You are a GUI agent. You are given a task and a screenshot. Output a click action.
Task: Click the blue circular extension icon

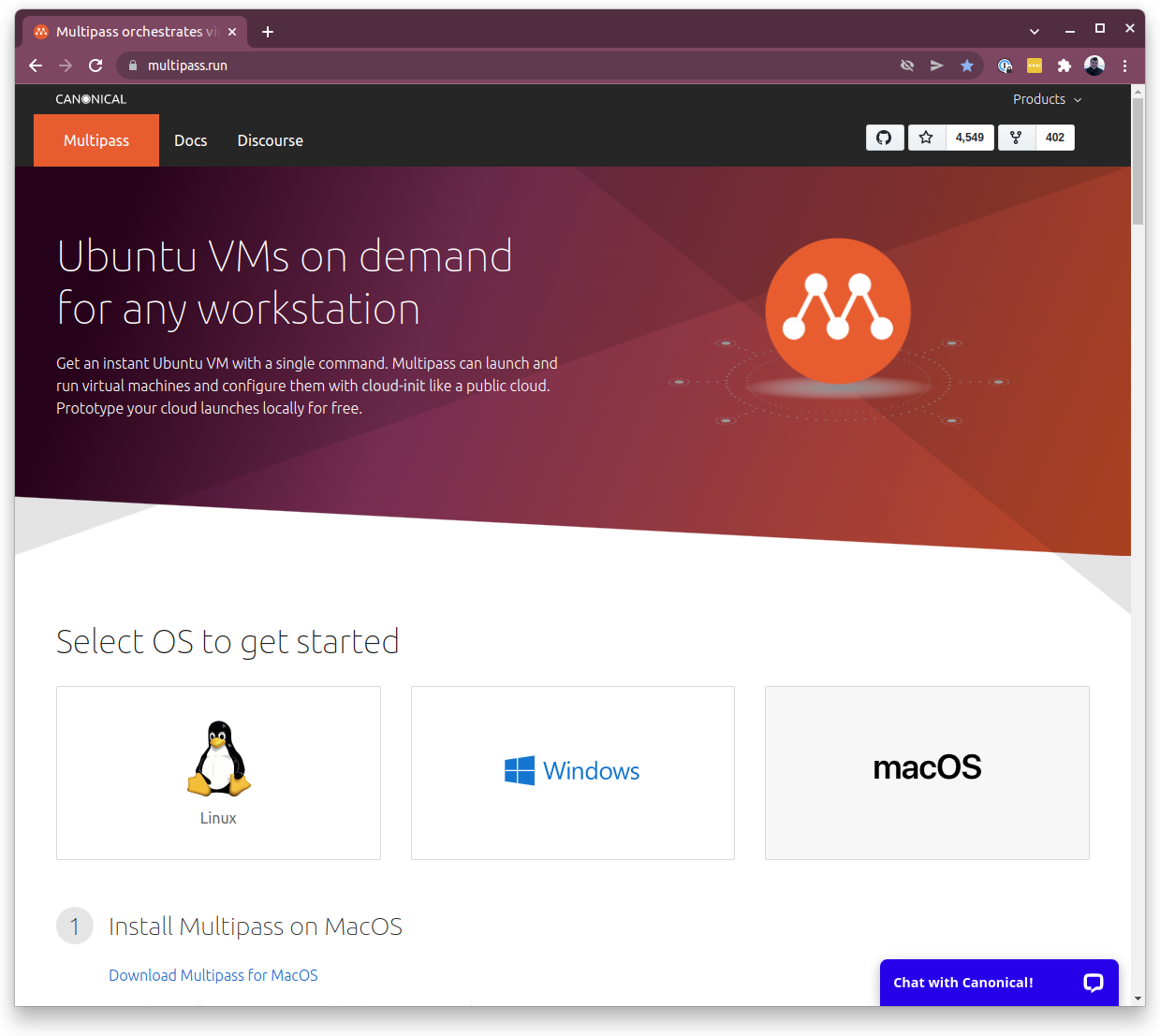tap(1005, 66)
